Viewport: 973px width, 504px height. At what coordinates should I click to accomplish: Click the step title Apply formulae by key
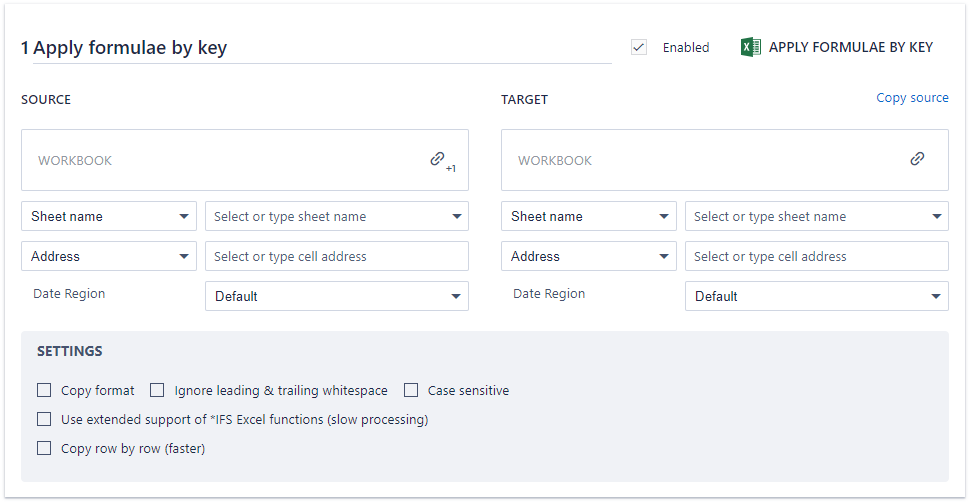[x=130, y=47]
